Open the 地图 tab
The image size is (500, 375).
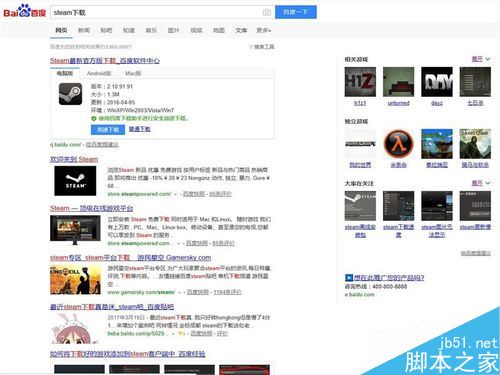[219, 30]
